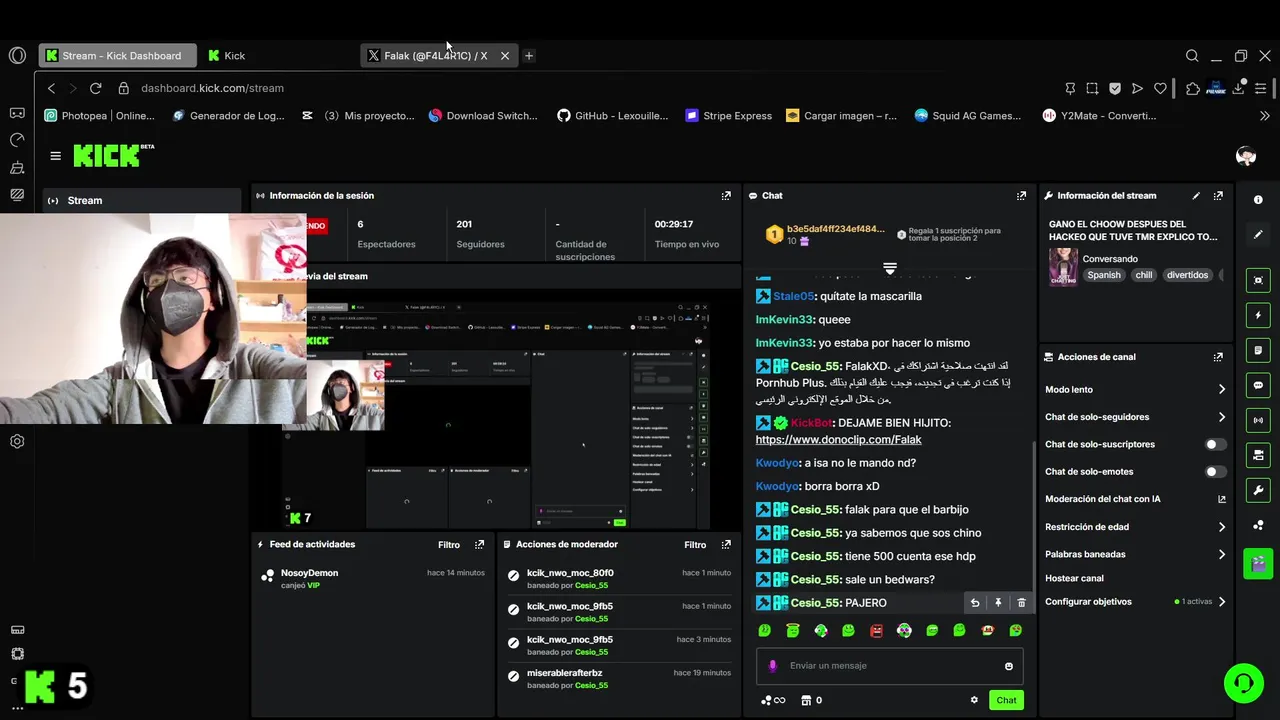The height and width of the screenshot is (720, 1280).
Task: Pop out the Información del stream panel
Action: click(x=1218, y=196)
